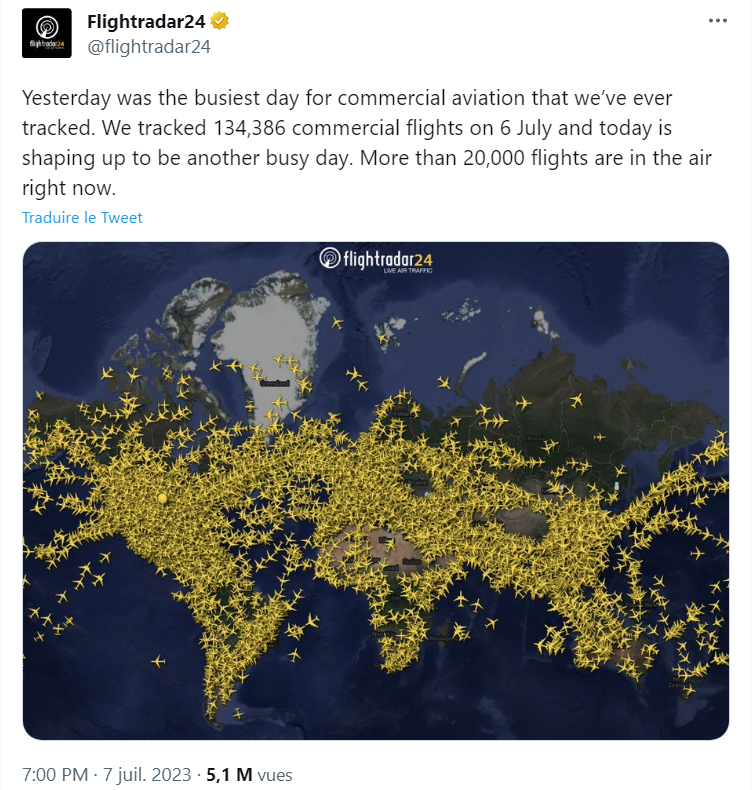Screen dimensions: 756x790
Task: Click the flightradar24 wordmark on the map
Action: pos(387,259)
